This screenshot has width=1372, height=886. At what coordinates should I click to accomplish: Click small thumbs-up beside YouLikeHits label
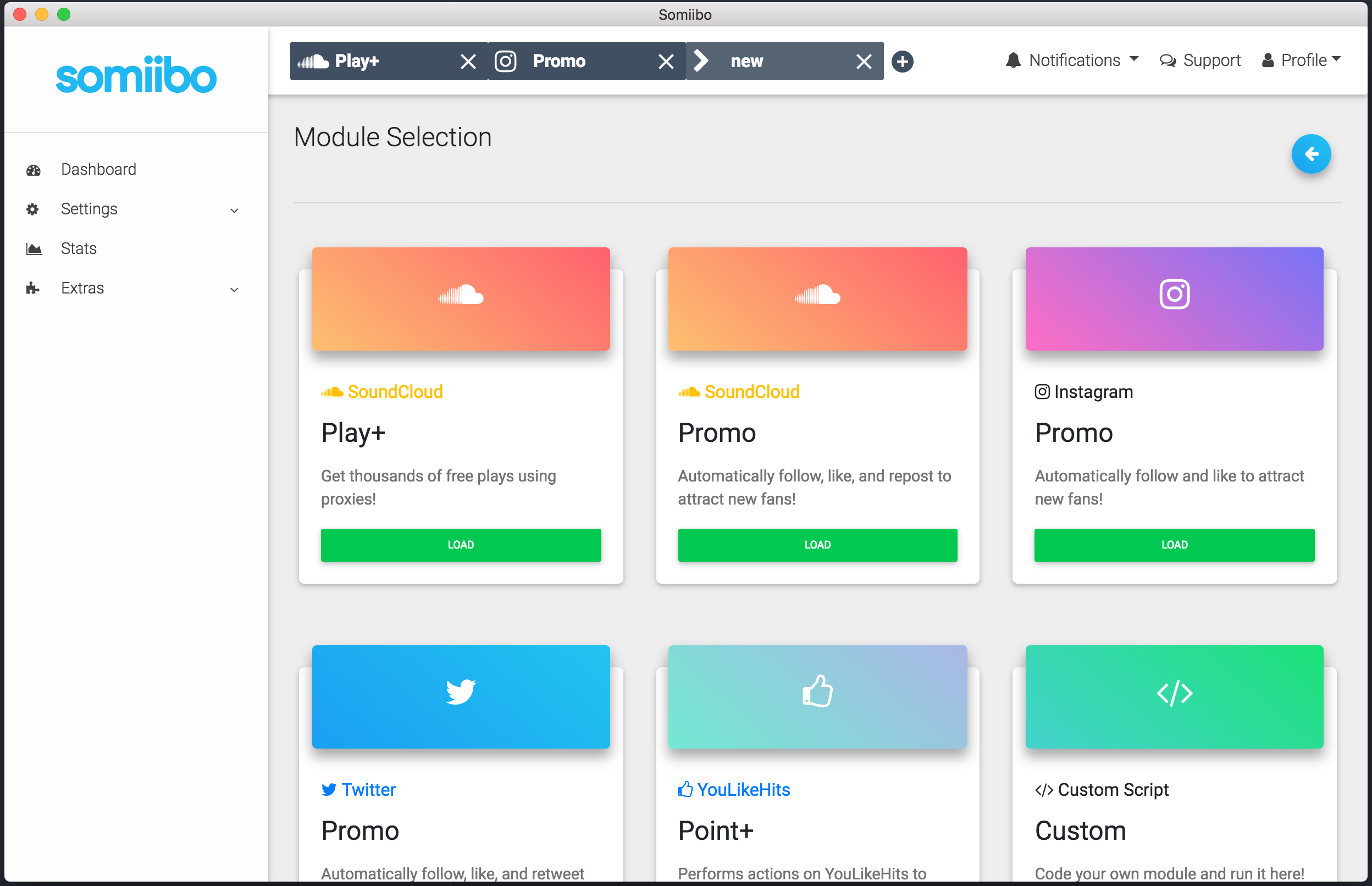pyautogui.click(x=685, y=789)
